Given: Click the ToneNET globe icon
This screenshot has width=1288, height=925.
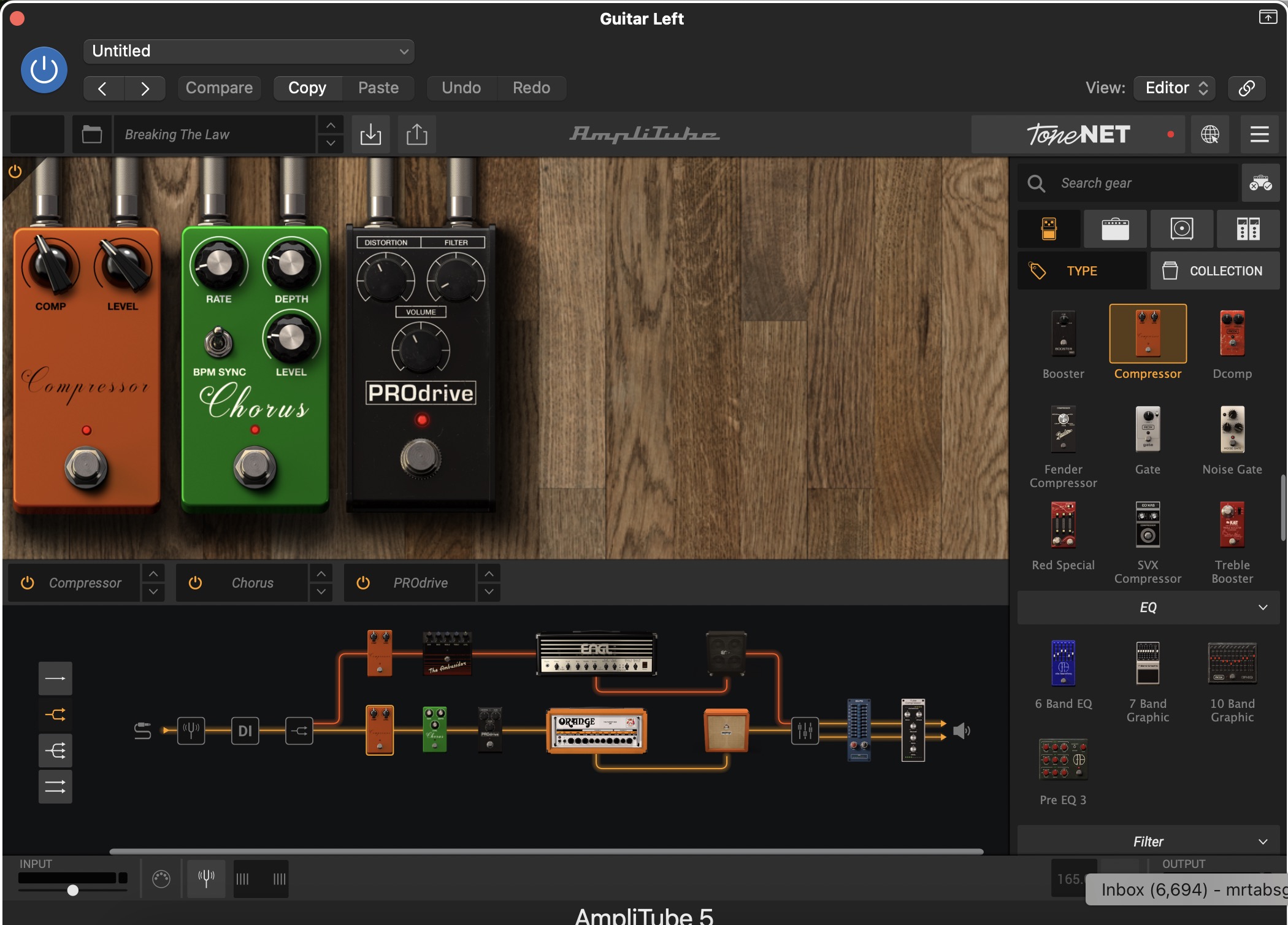Looking at the screenshot, I should [1210, 134].
